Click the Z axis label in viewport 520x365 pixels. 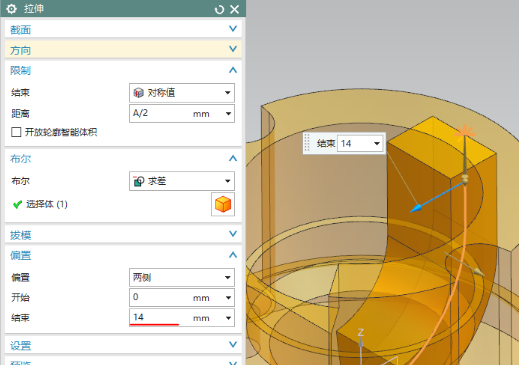click(x=361, y=332)
